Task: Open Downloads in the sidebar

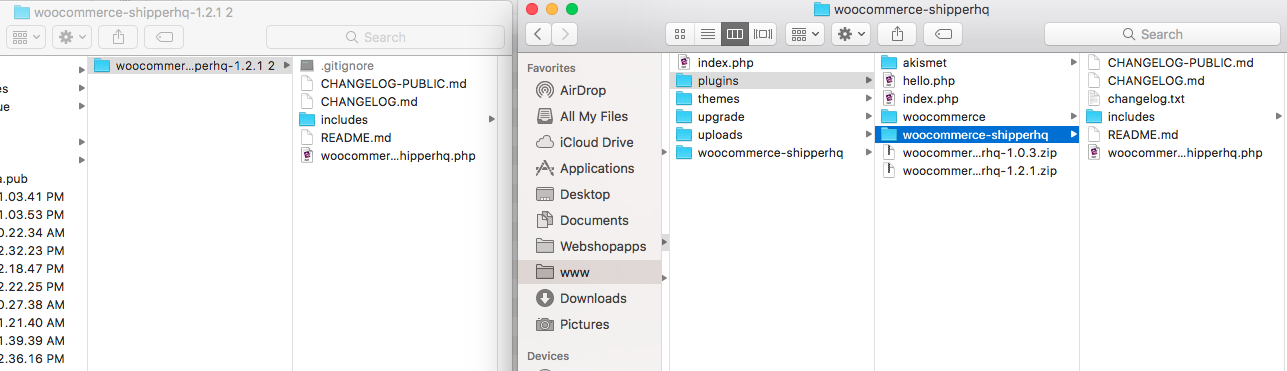Action: [594, 298]
